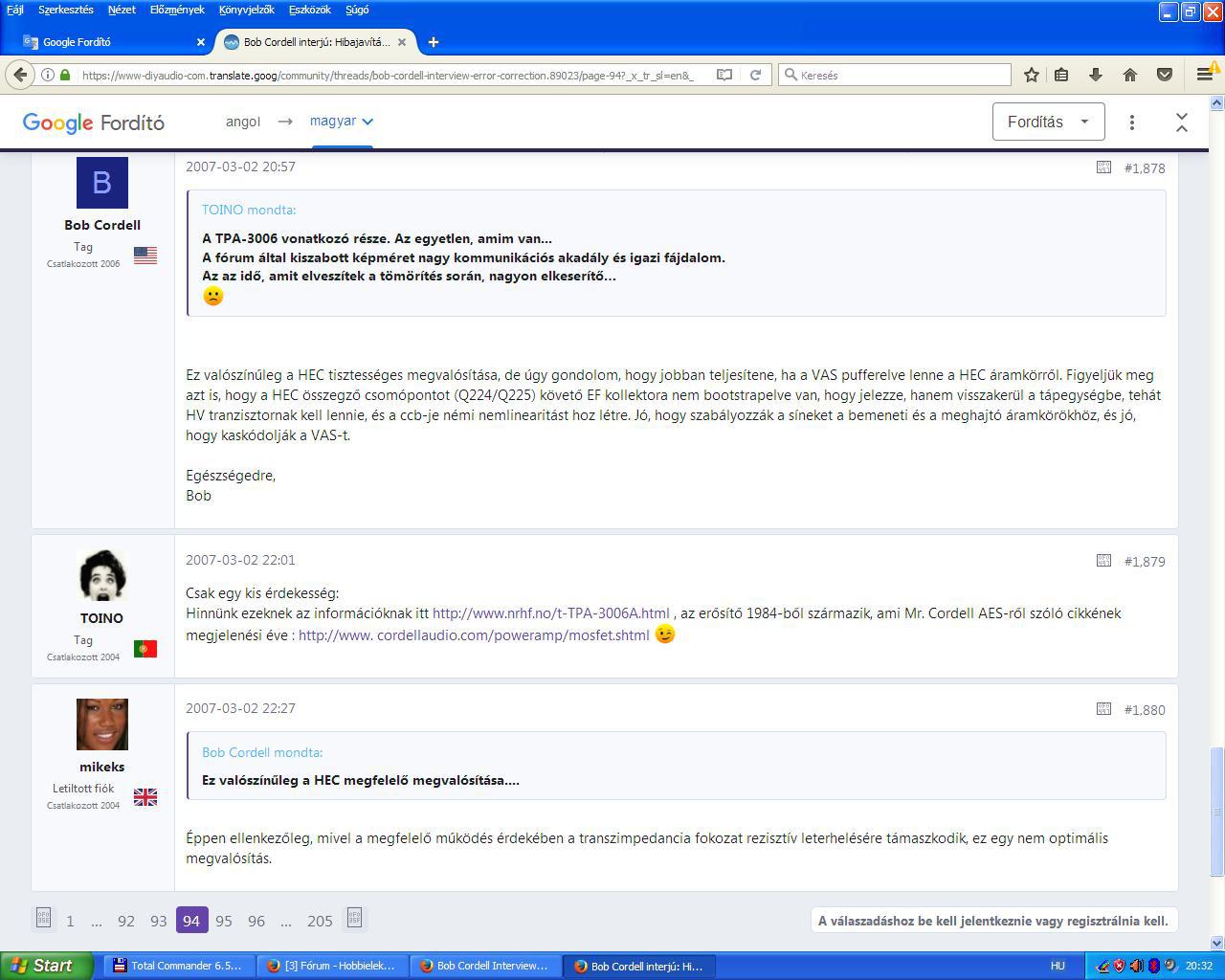Click the Portugal flag under TOINO
Viewport: 1225px width, 980px height.
(145, 649)
